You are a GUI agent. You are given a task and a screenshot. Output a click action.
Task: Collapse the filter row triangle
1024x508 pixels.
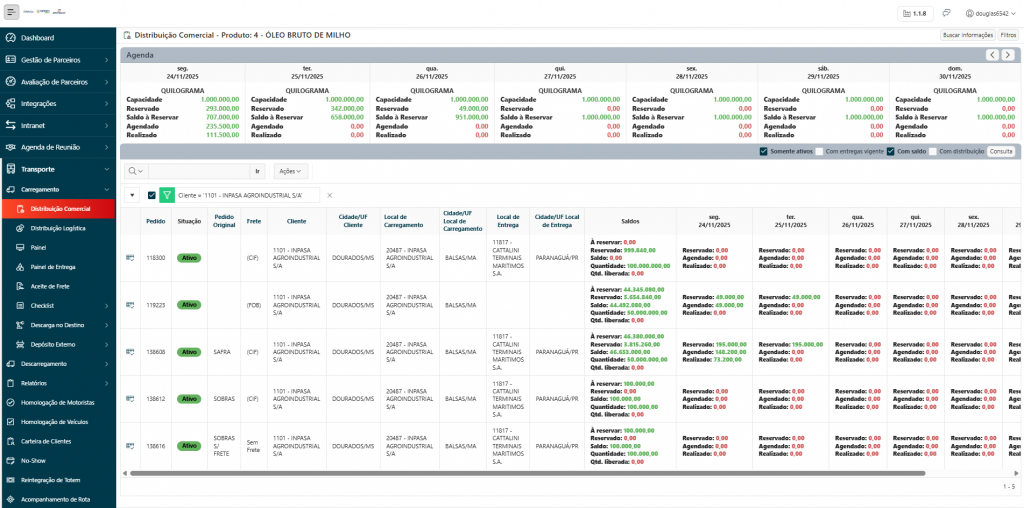click(x=132, y=195)
